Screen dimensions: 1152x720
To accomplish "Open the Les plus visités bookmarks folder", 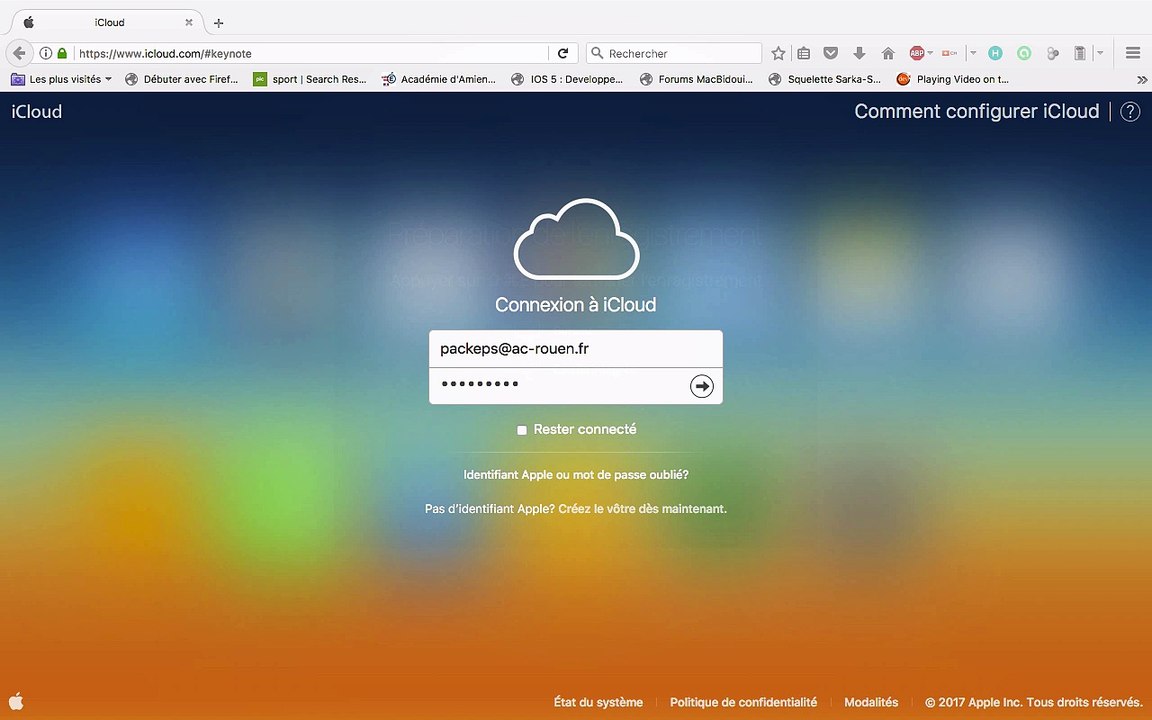I will pyautogui.click(x=61, y=79).
